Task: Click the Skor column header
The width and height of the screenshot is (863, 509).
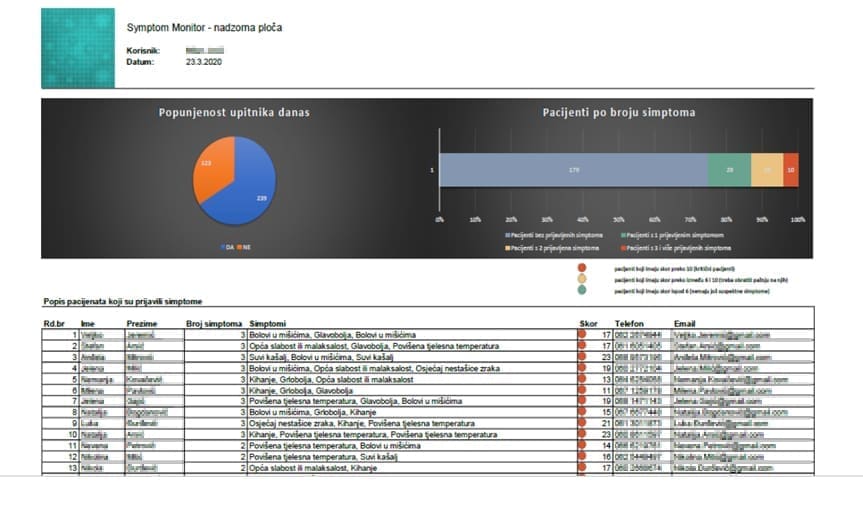Action: point(589,324)
